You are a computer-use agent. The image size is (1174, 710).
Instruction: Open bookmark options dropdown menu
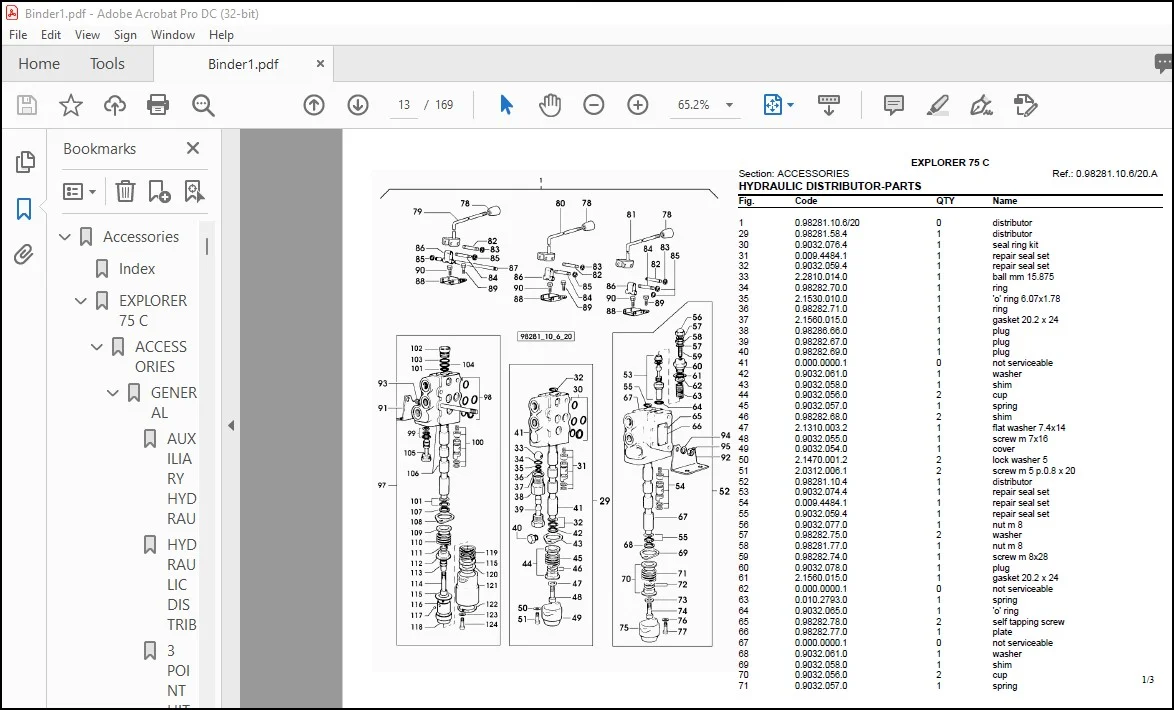click(x=79, y=192)
